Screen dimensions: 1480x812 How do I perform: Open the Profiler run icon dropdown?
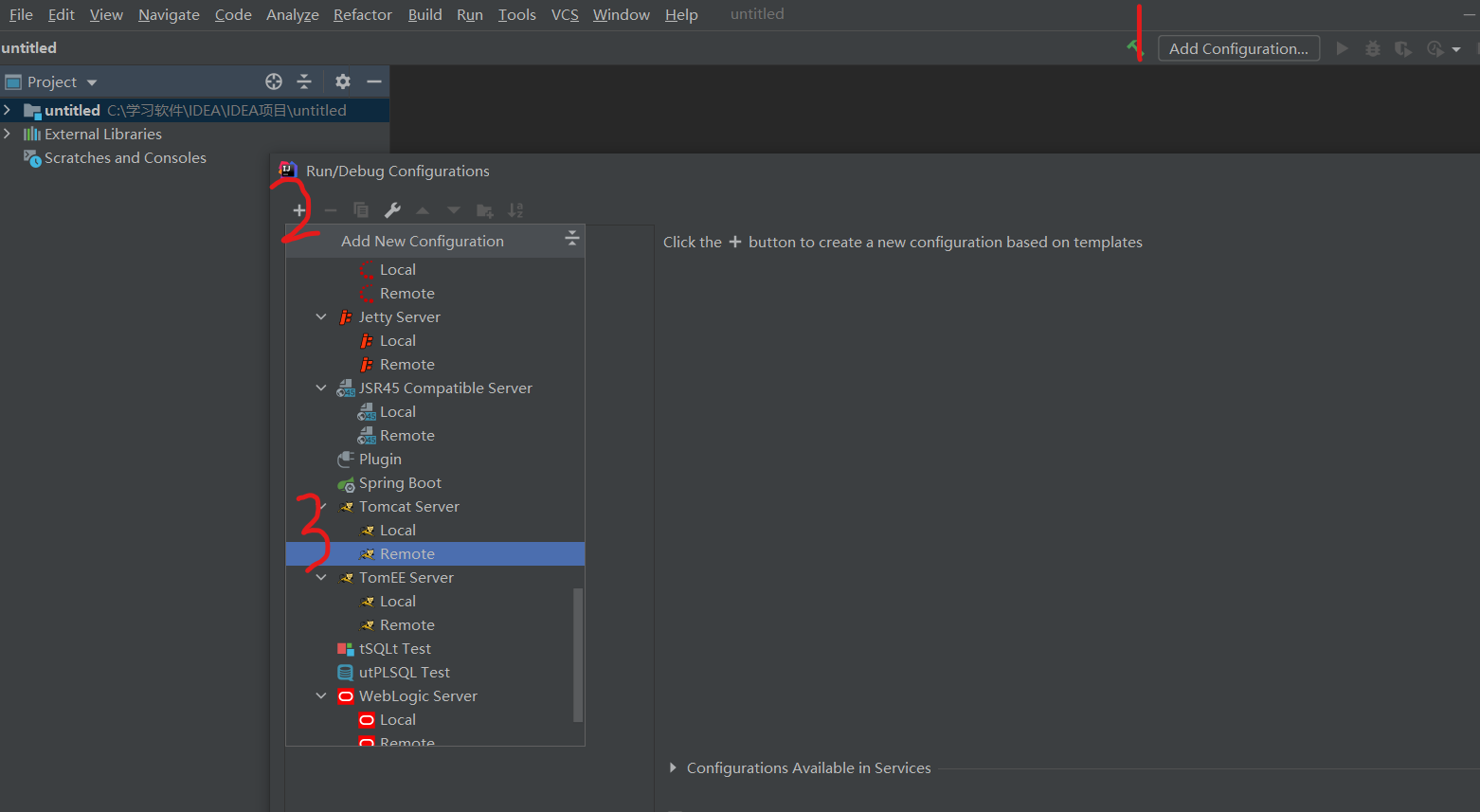point(1456,49)
